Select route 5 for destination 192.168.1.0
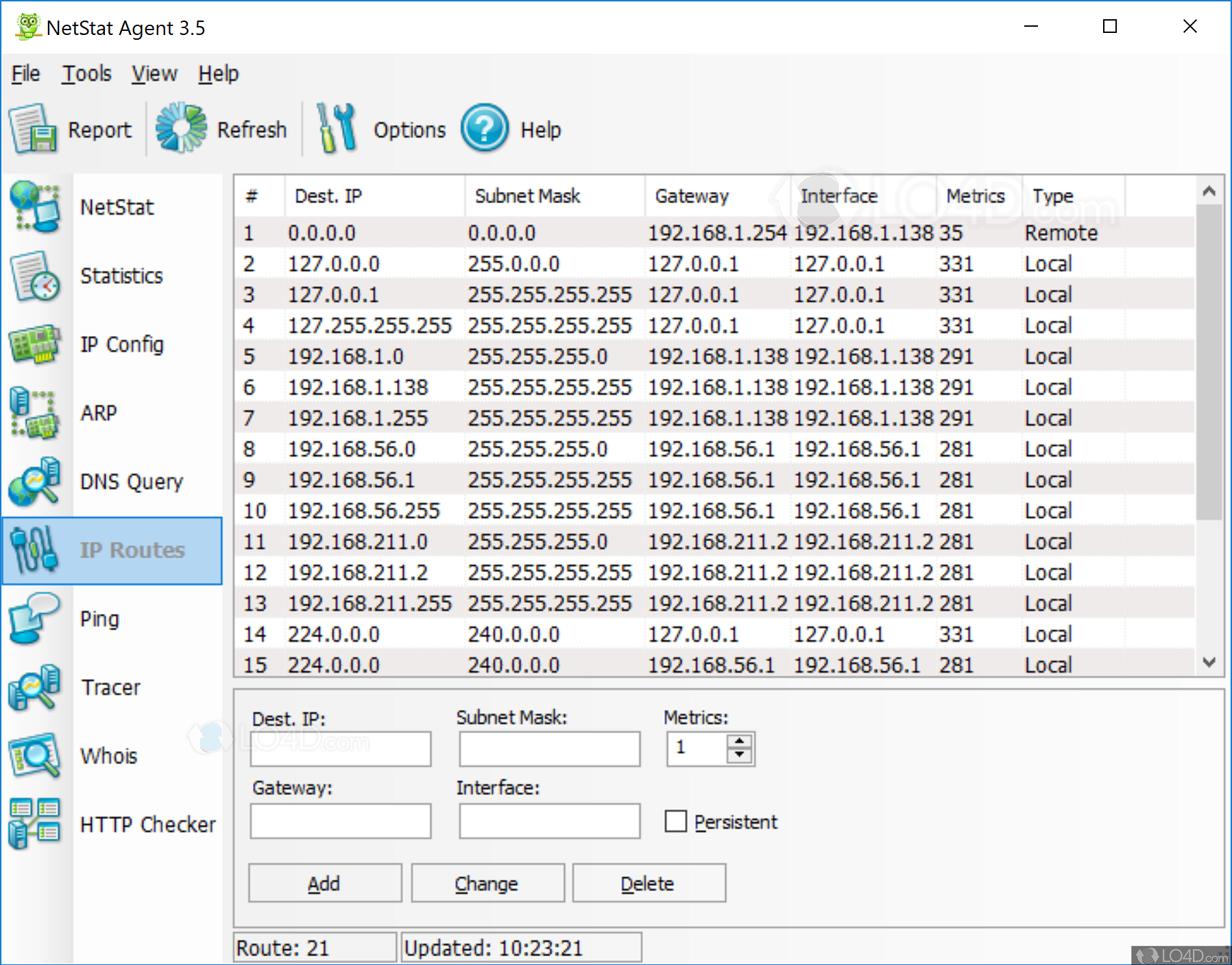 [x=480, y=355]
